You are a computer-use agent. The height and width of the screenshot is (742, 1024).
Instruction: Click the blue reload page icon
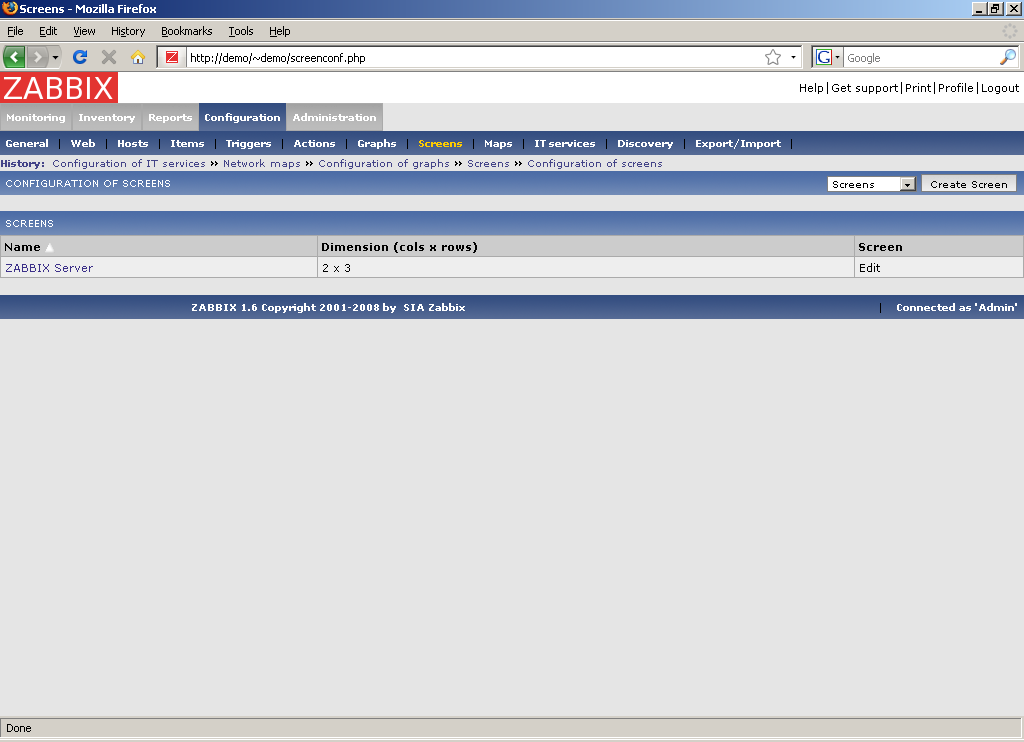point(80,57)
